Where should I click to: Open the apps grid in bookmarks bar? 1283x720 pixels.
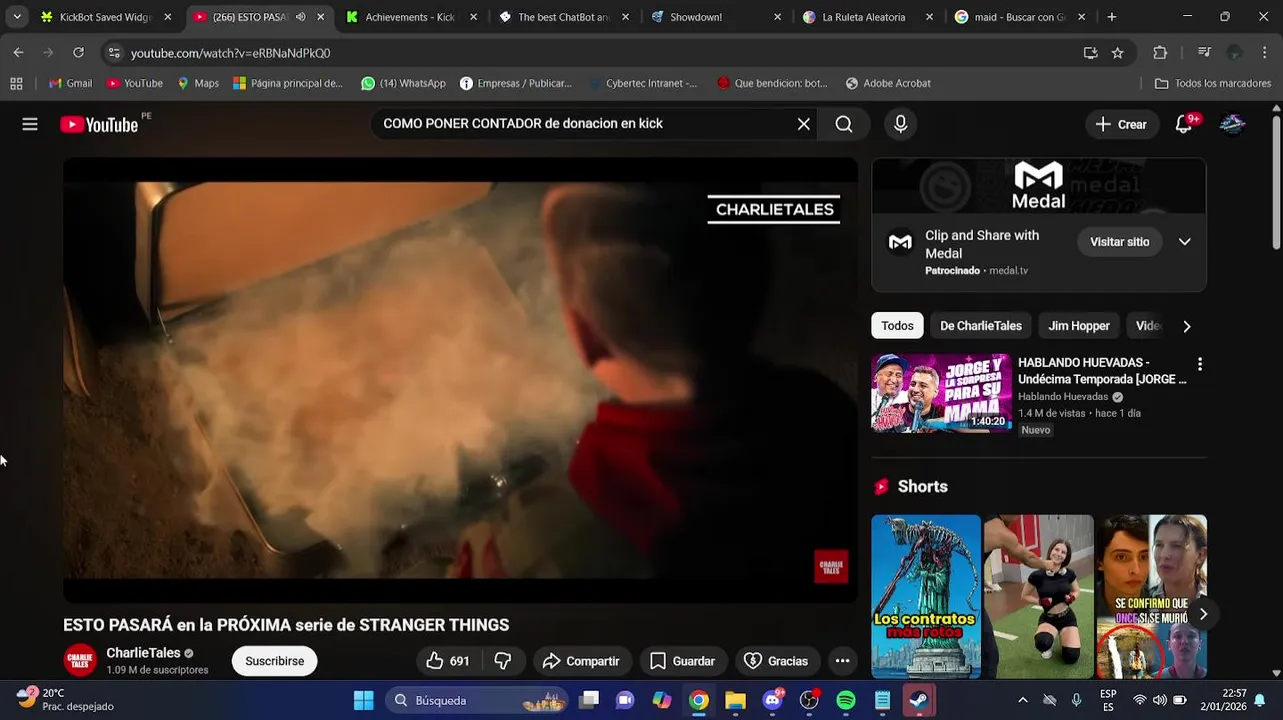[x=16, y=83]
